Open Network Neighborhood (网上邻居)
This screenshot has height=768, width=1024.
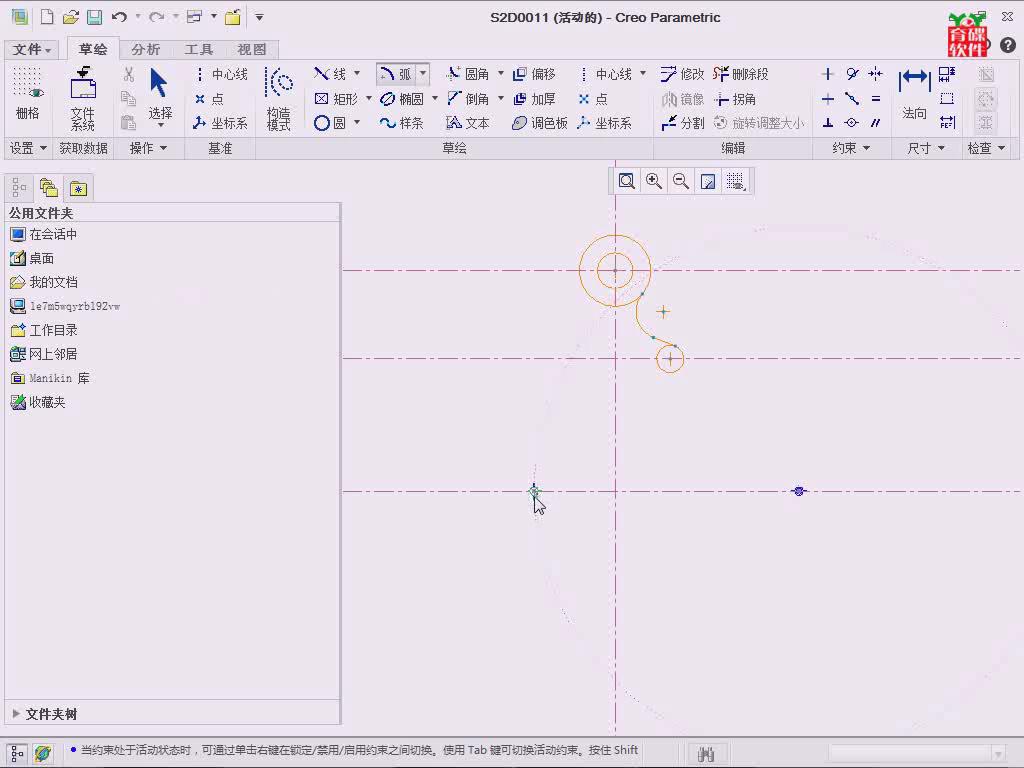44,354
